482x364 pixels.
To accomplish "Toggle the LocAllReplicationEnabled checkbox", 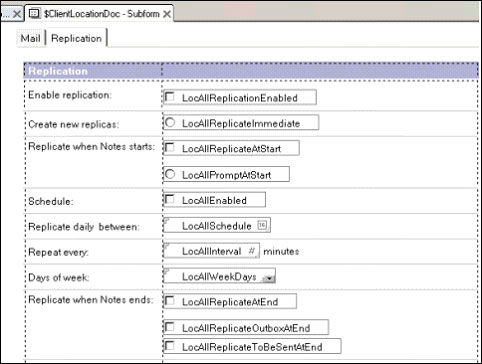I will pos(170,97).
